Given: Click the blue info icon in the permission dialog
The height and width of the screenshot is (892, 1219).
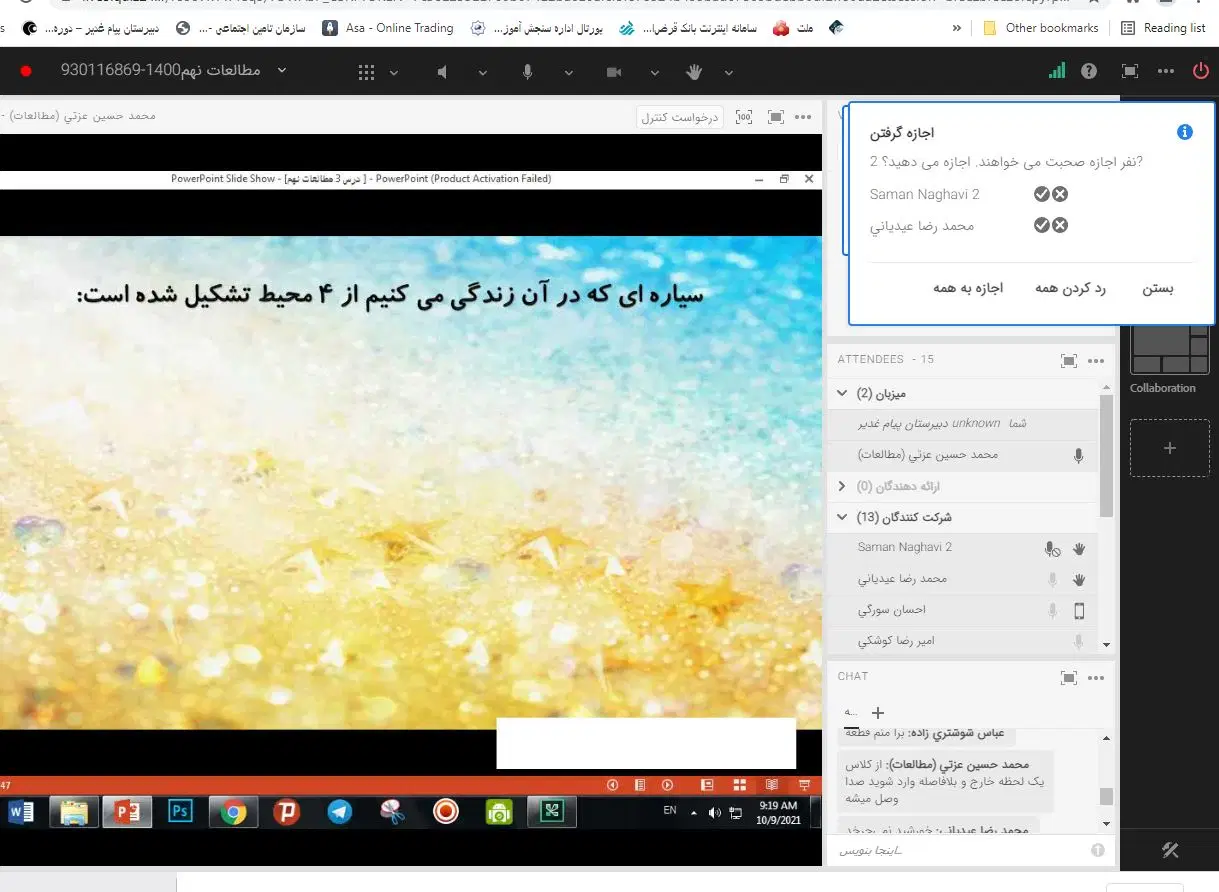Looking at the screenshot, I should [1185, 132].
